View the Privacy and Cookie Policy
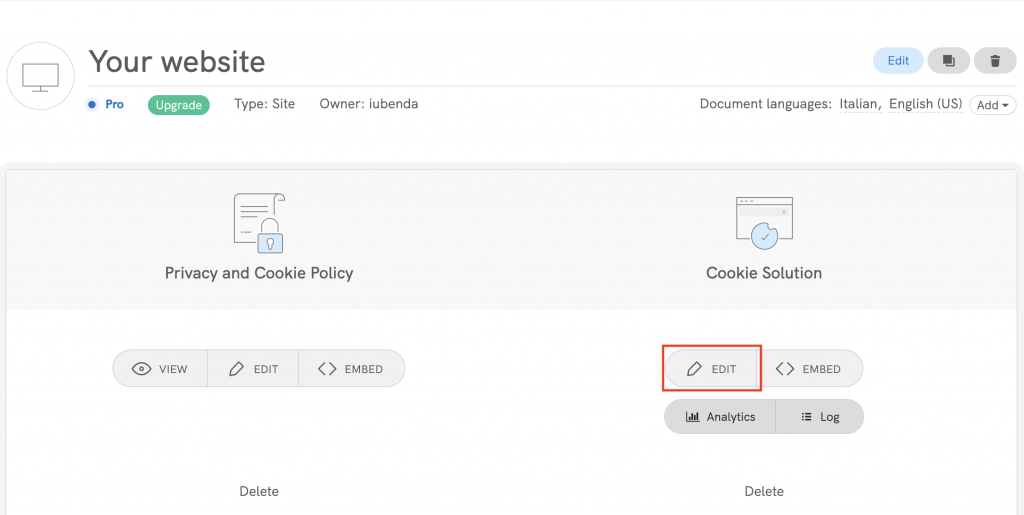This screenshot has width=1024, height=515. pos(160,369)
